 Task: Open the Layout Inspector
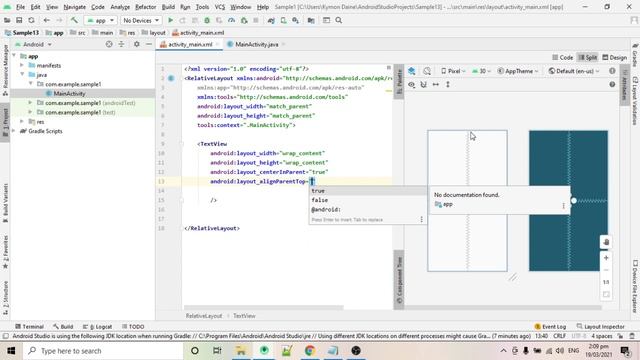[600, 327]
